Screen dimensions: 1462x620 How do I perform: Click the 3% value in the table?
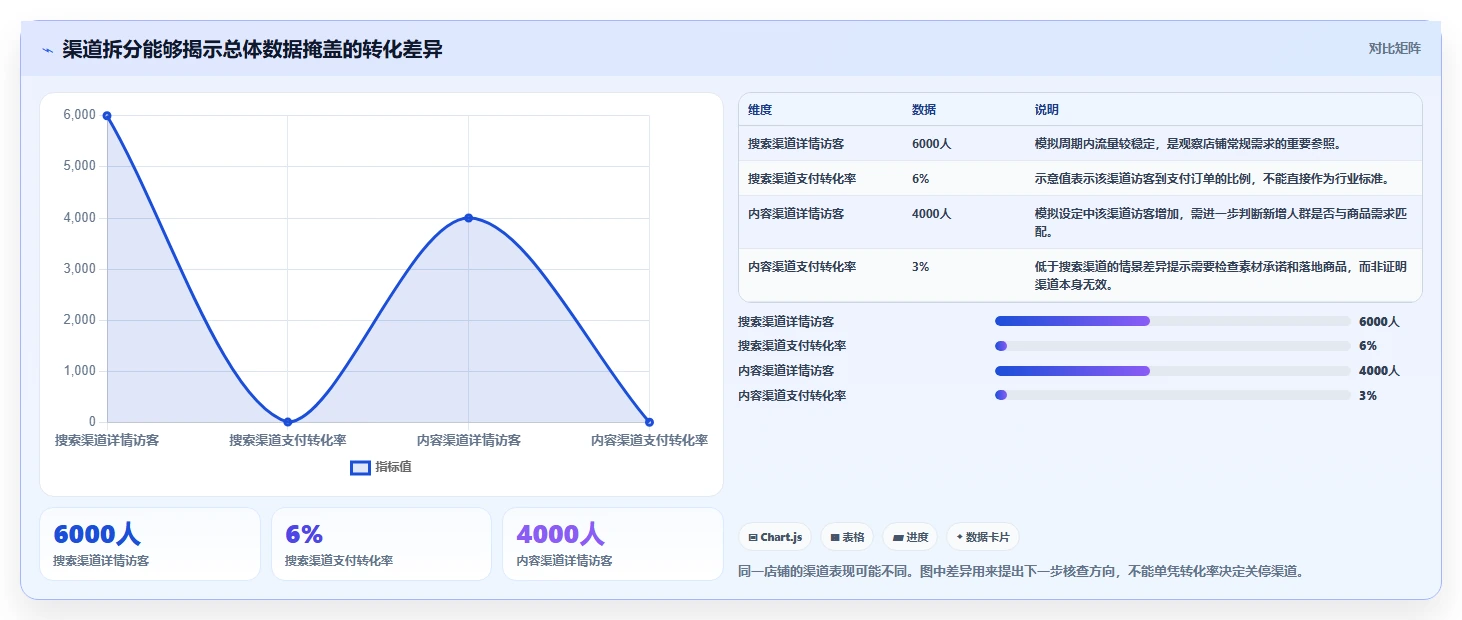coord(920,267)
